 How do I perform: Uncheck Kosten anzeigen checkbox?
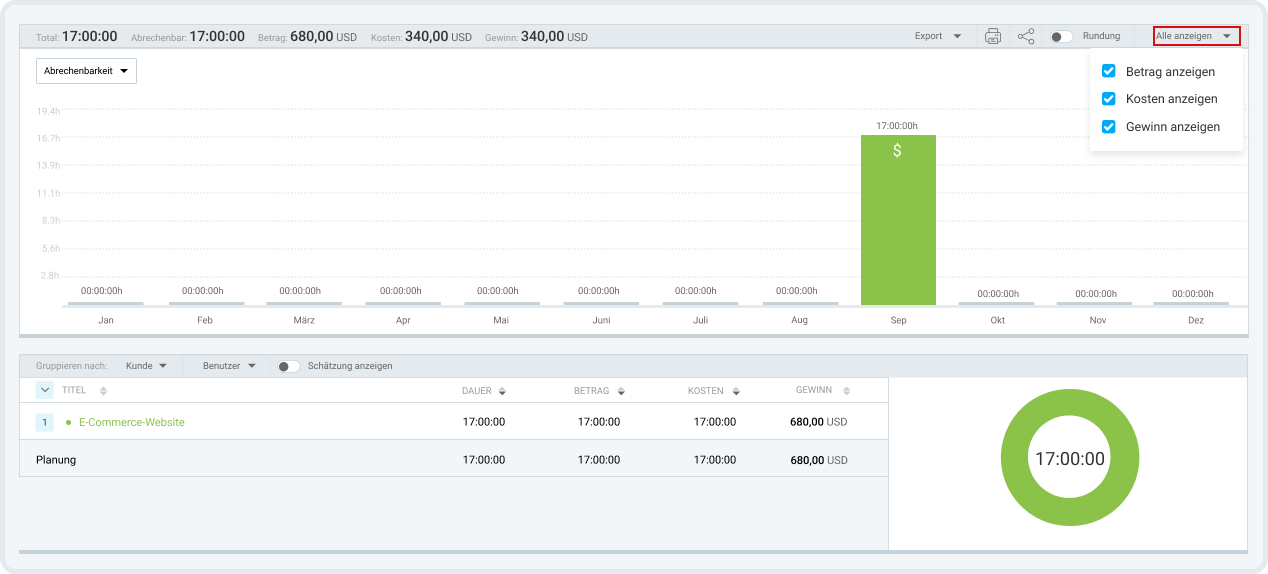point(1108,99)
